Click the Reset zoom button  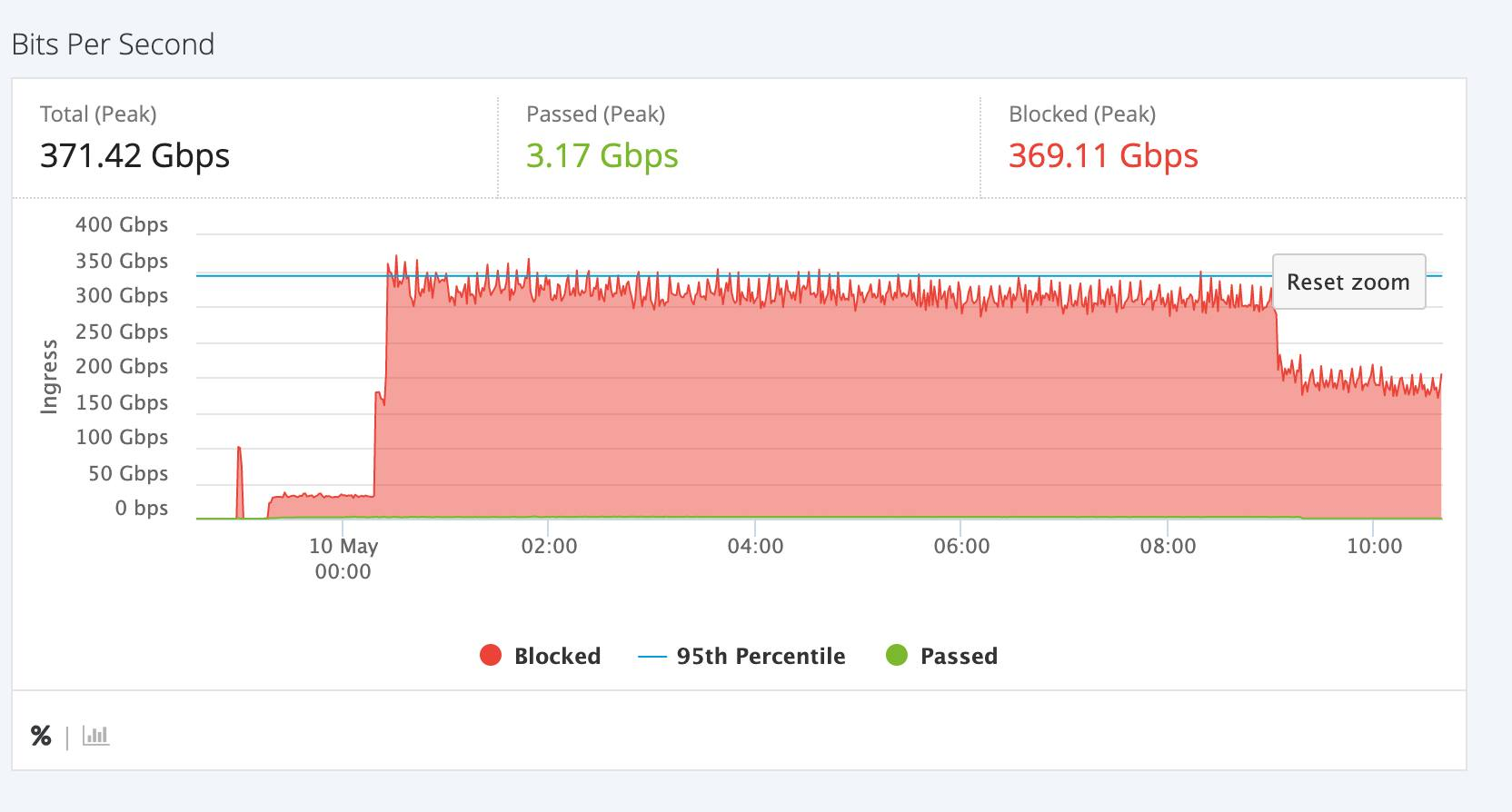pyautogui.click(x=1348, y=282)
